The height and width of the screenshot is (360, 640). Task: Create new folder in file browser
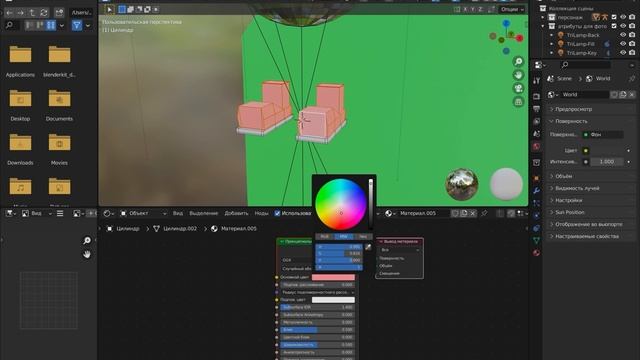point(59,13)
